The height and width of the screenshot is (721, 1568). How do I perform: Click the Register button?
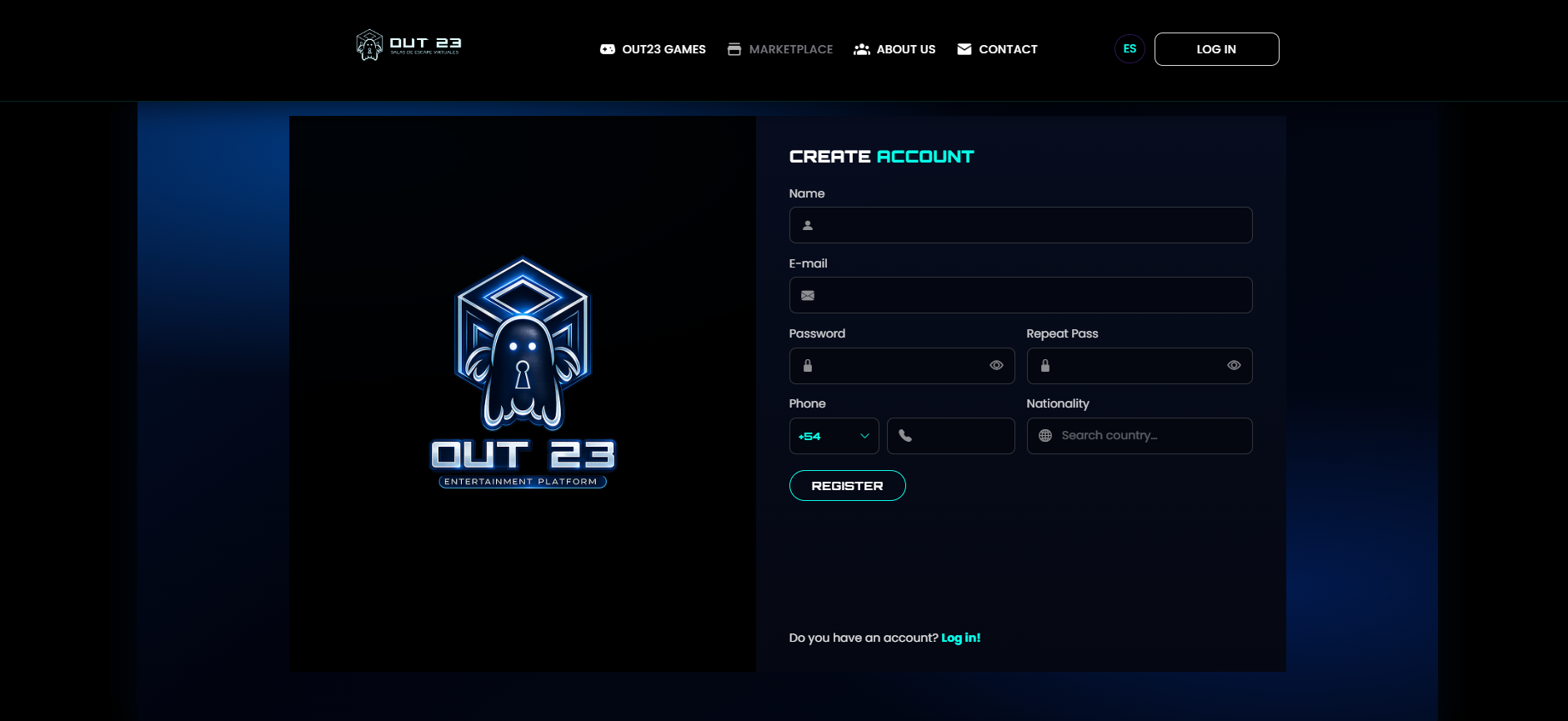point(847,486)
